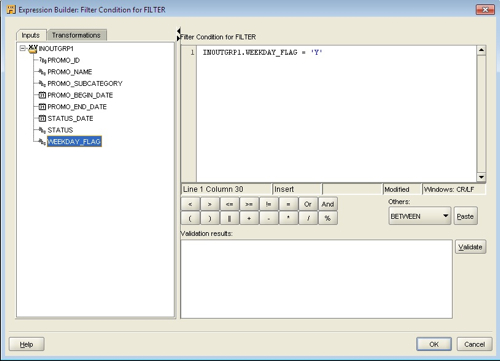Select the highlighted WEEKDAY_FLAG attribute
Image resolution: width=500 pixels, height=361 pixels.
click(74, 142)
